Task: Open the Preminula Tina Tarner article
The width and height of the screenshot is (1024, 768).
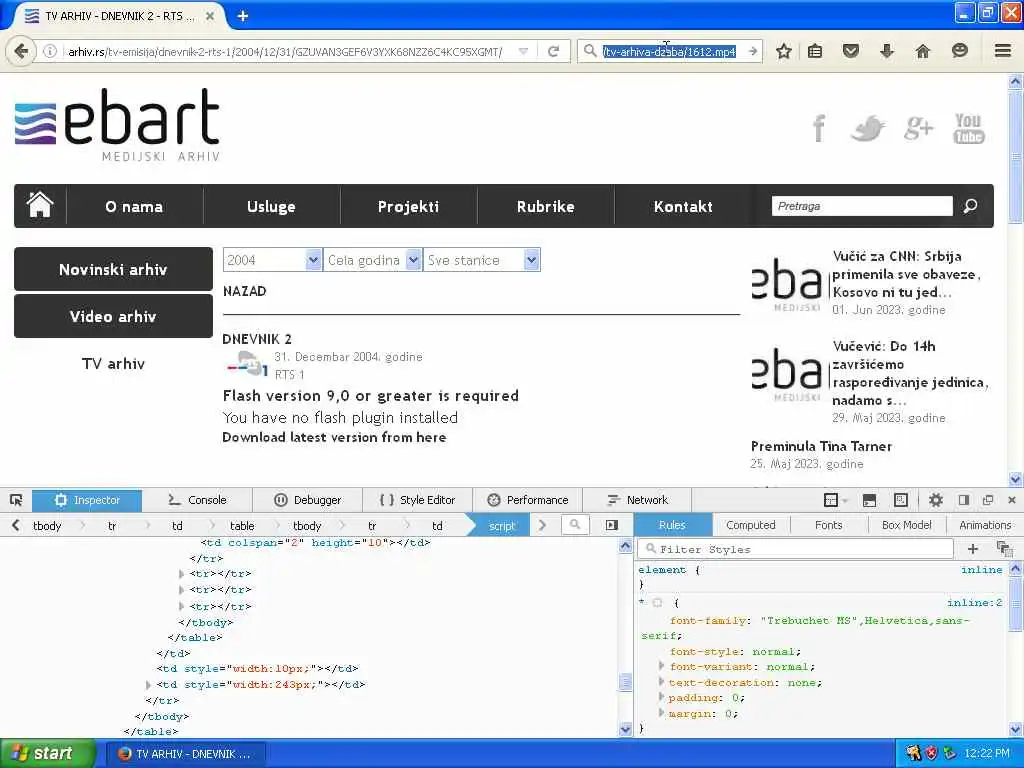Action: tap(821, 446)
